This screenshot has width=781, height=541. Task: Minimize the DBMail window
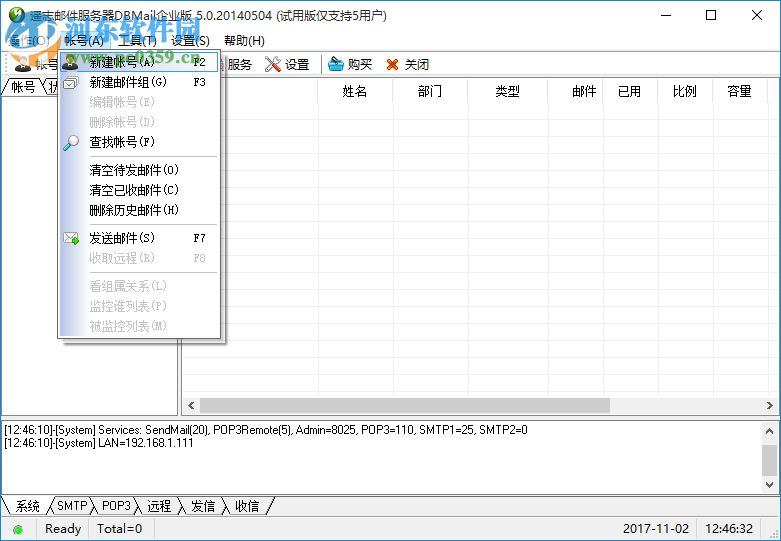tap(666, 15)
